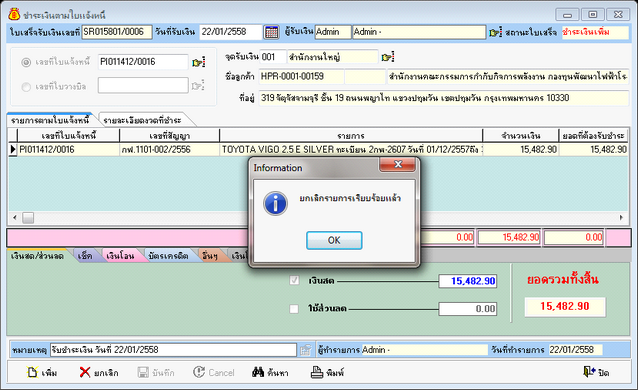Click the grid's horizontal scrollbar right arrow

[621, 217]
